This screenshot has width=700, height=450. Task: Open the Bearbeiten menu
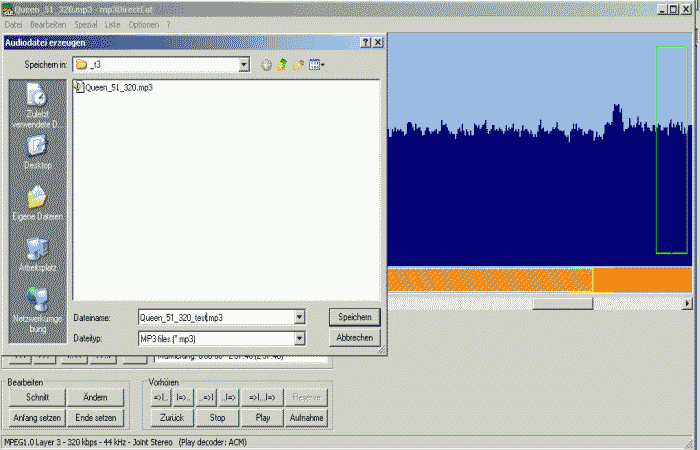(x=49, y=24)
